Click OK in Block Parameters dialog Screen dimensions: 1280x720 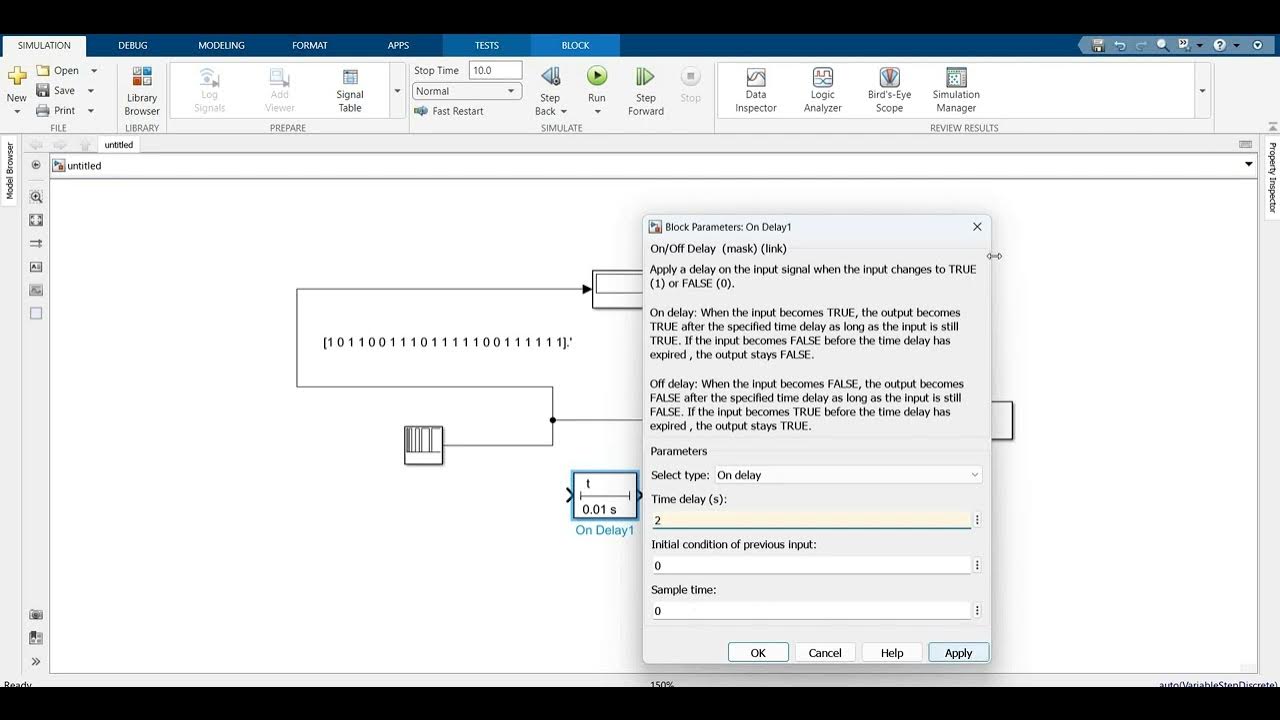point(758,652)
